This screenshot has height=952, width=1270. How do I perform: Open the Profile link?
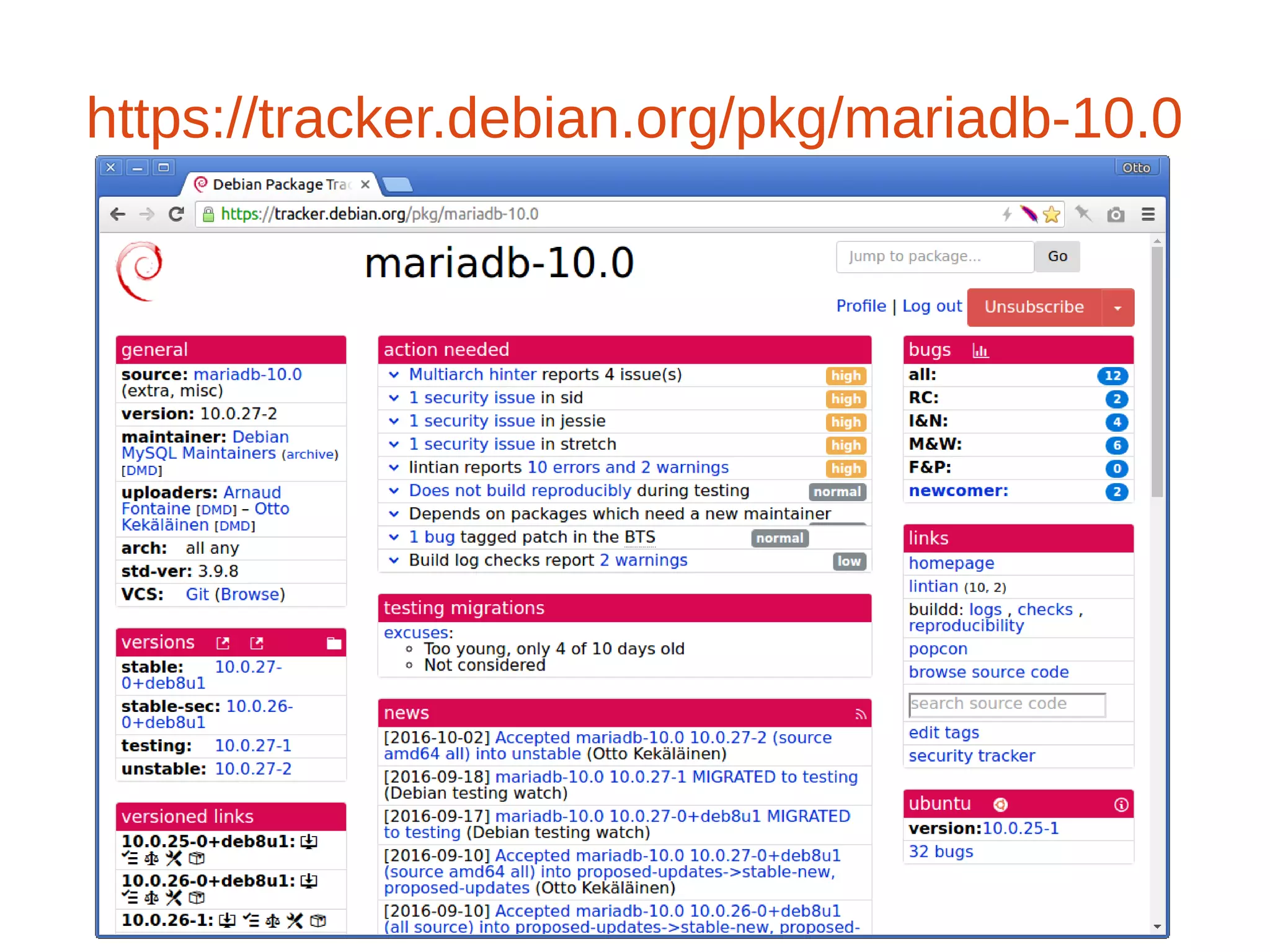[x=861, y=306]
